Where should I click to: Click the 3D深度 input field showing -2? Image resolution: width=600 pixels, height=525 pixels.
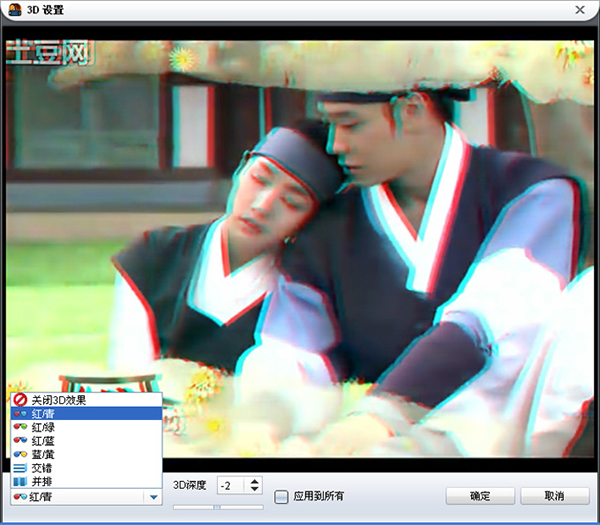[232, 486]
